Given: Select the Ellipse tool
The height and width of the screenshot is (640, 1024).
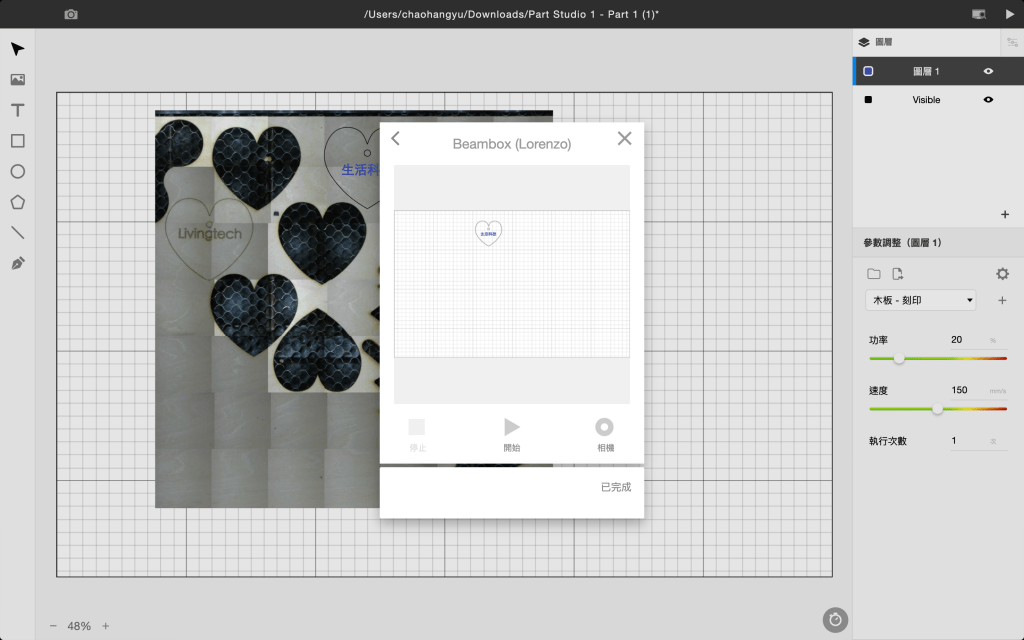Looking at the screenshot, I should (x=17, y=172).
